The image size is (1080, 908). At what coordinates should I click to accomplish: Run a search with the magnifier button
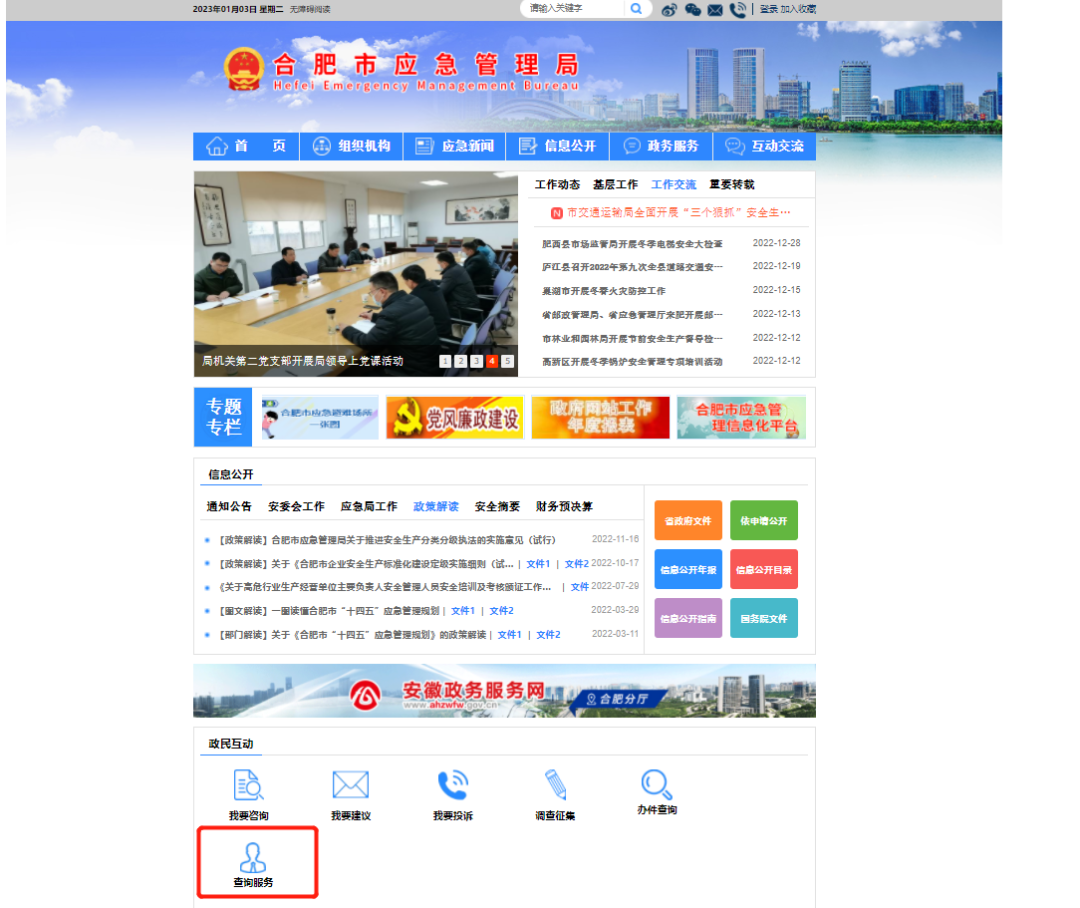[636, 8]
